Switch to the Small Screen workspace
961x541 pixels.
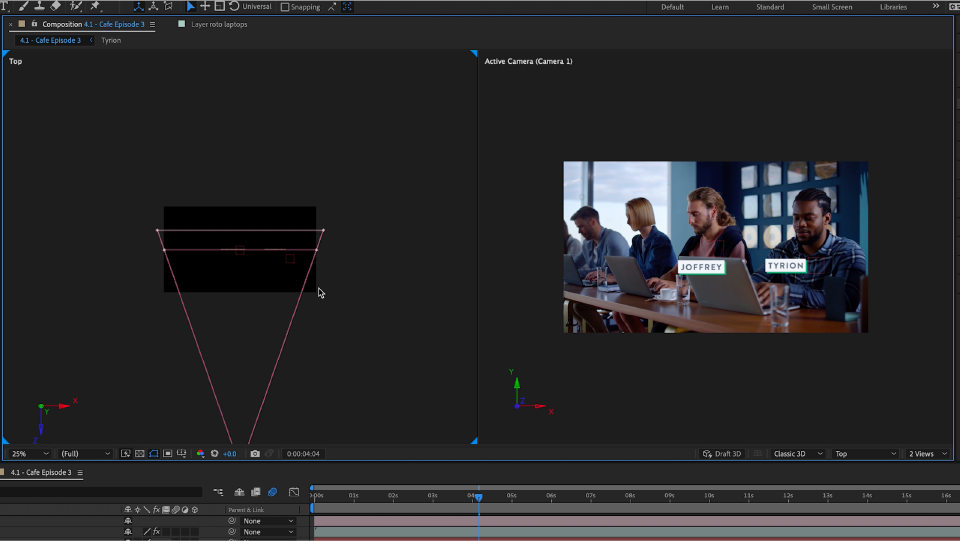click(x=832, y=7)
